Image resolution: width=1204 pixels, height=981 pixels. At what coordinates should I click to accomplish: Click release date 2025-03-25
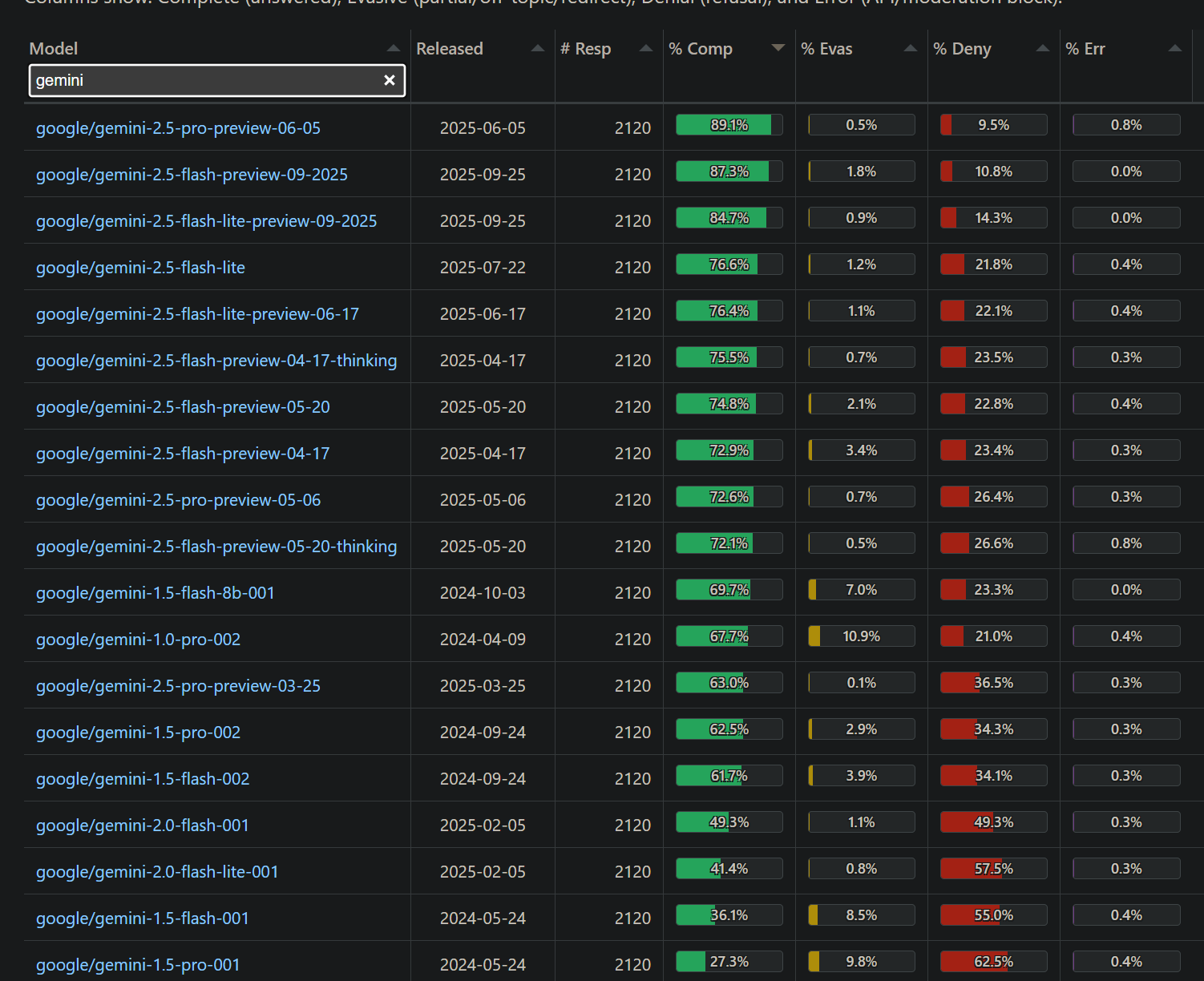(483, 686)
